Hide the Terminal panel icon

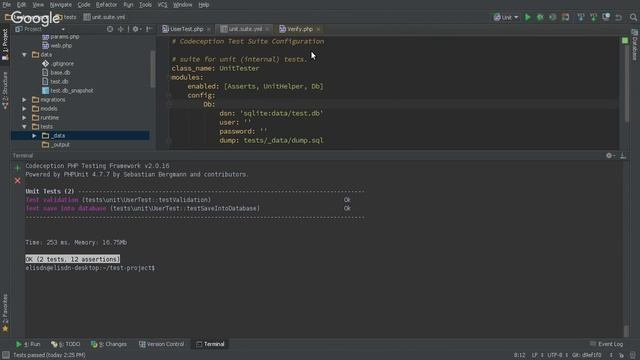pos(623,156)
